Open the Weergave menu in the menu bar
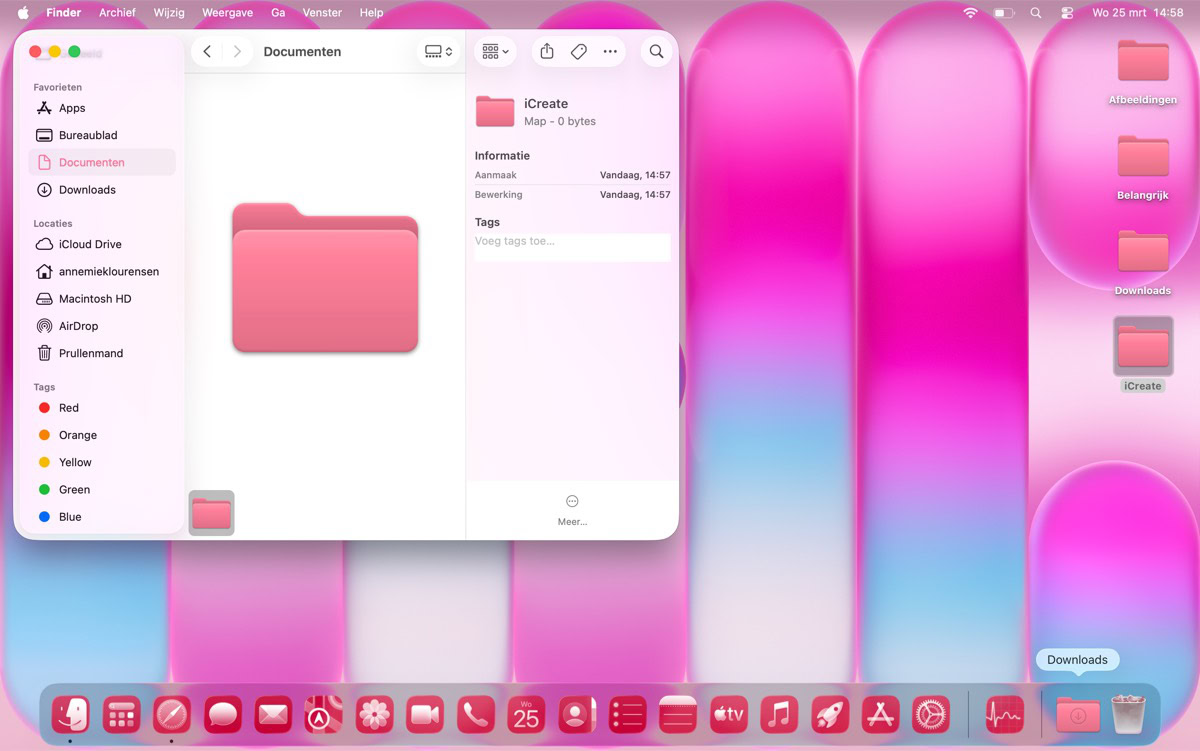 coord(227,12)
